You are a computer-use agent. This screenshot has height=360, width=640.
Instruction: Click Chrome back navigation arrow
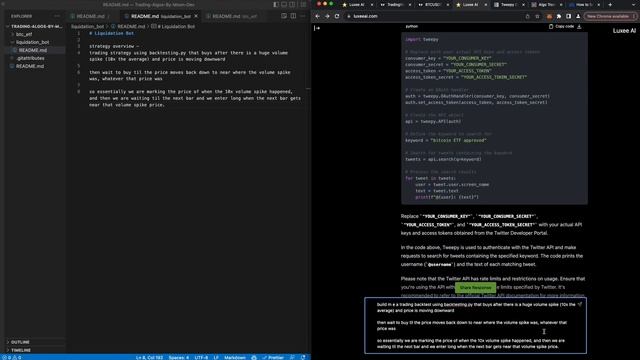[317, 16]
